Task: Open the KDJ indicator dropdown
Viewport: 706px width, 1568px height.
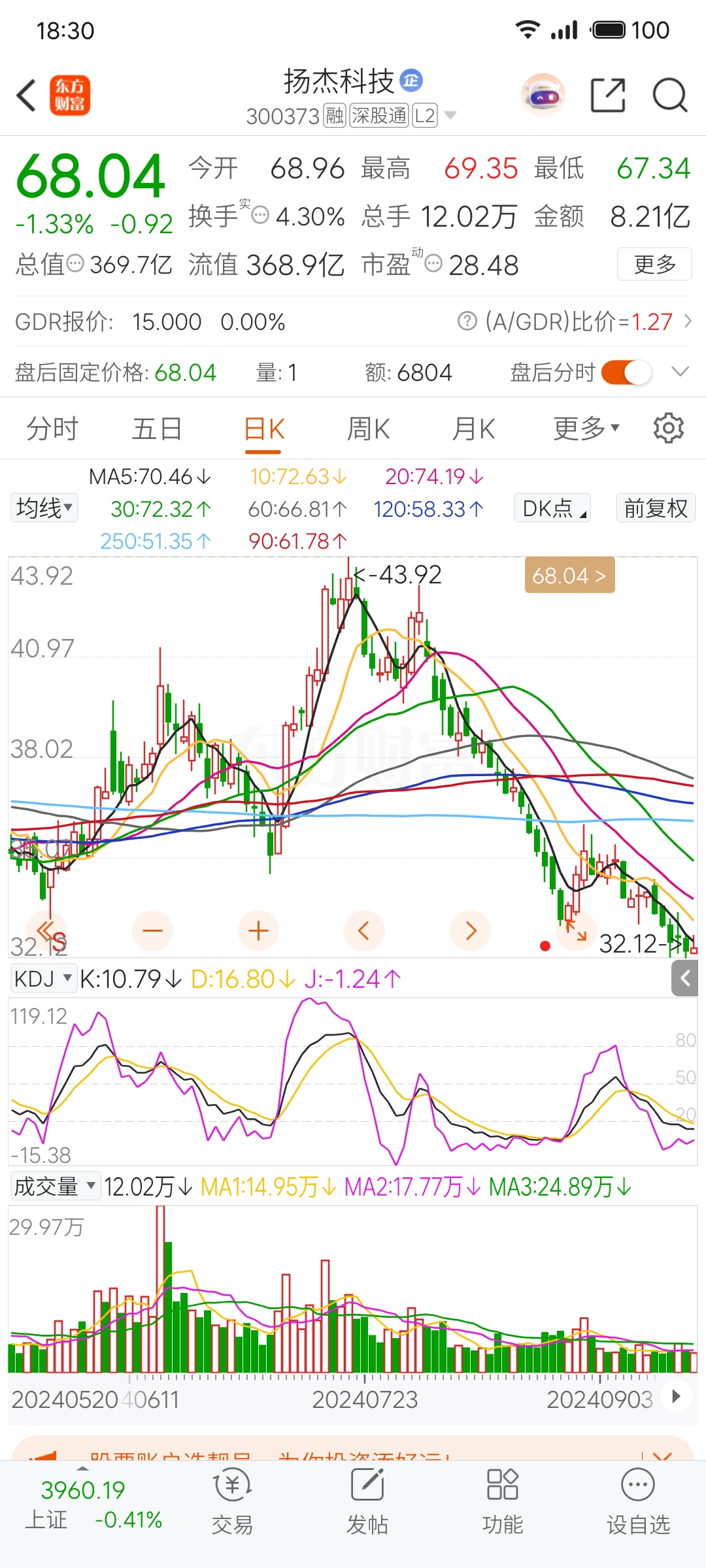Action: tap(43, 979)
